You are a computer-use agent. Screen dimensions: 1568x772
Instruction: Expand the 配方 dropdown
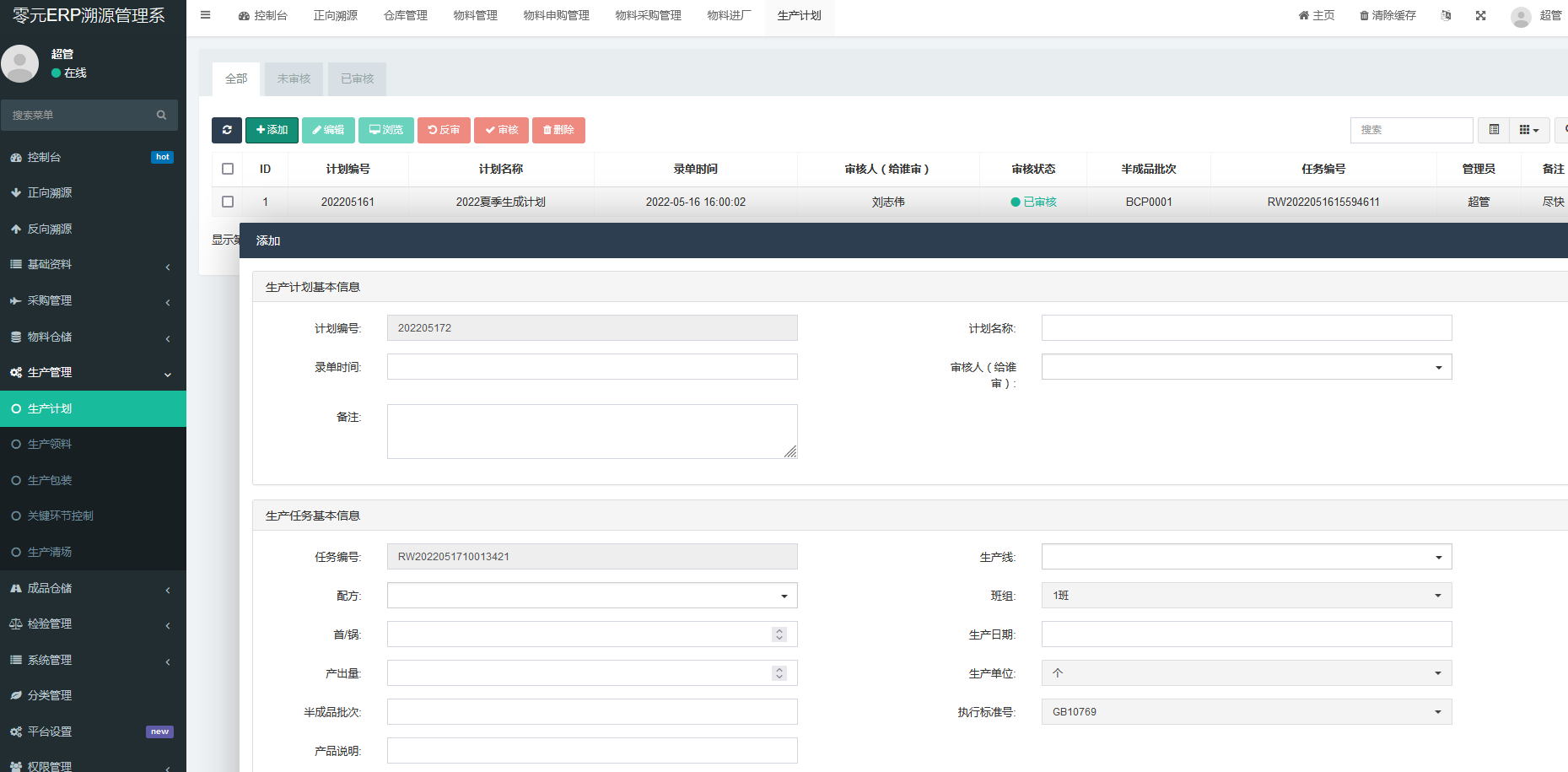click(x=591, y=596)
